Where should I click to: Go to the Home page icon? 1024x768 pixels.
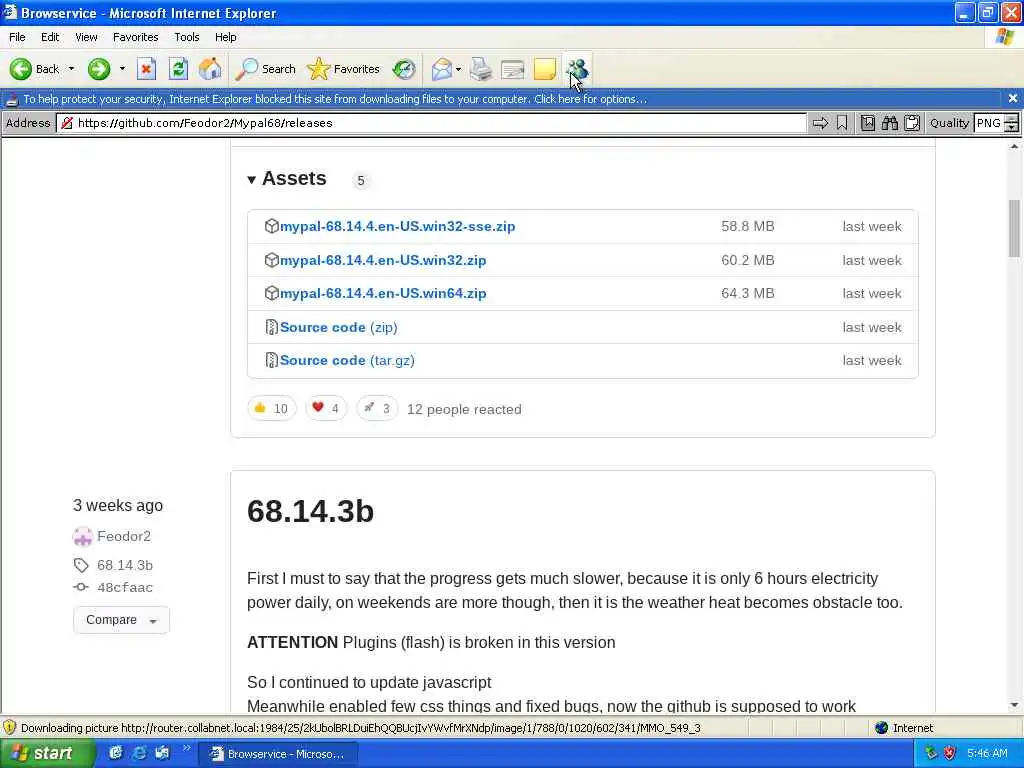tap(210, 69)
